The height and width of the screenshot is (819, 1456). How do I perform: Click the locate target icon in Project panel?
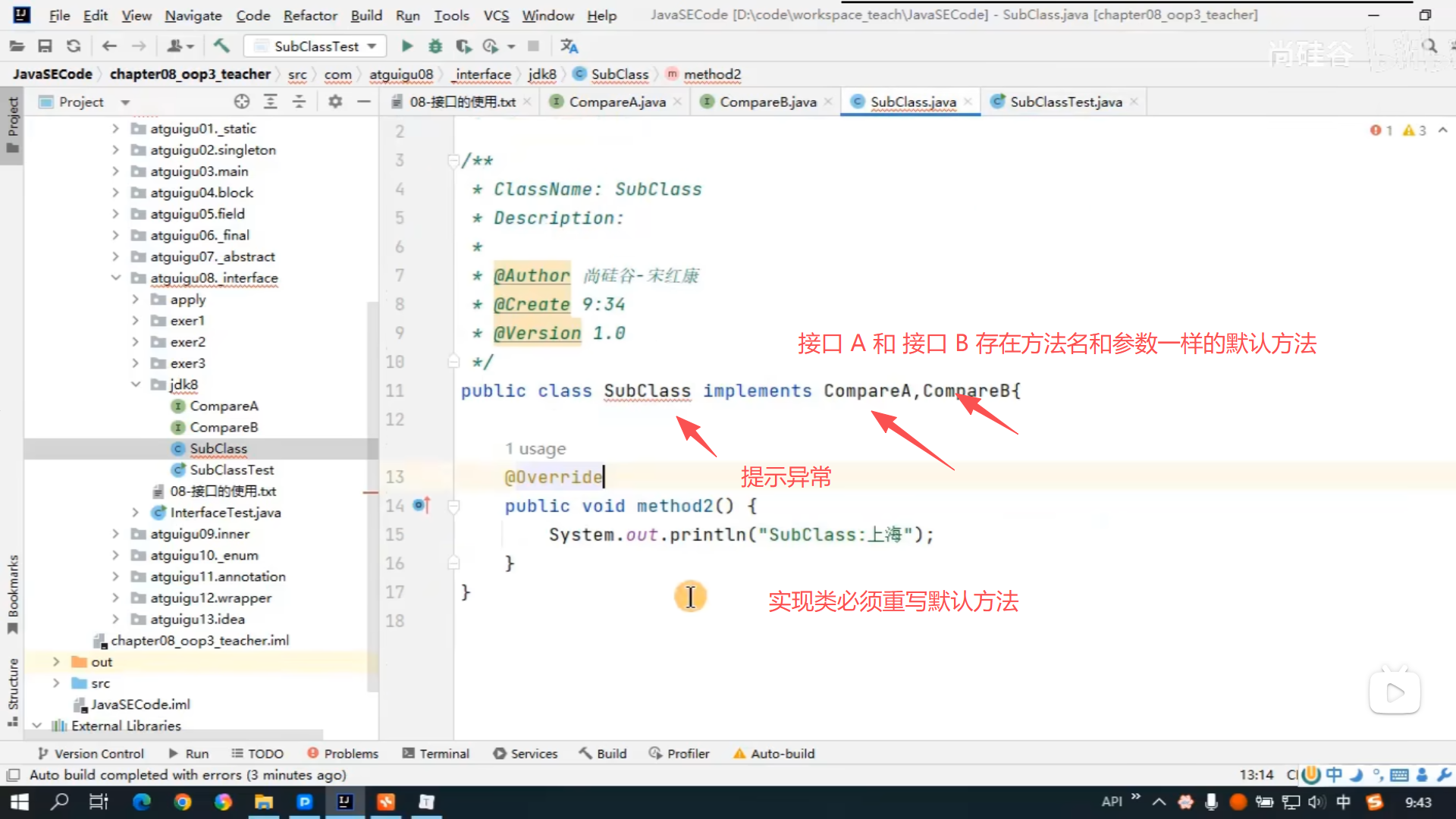click(x=242, y=102)
